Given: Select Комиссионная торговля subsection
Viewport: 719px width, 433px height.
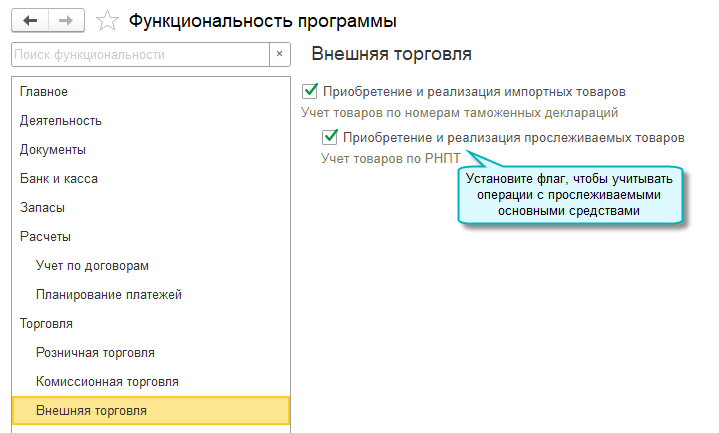Looking at the screenshot, I should pyautogui.click(x=107, y=382).
